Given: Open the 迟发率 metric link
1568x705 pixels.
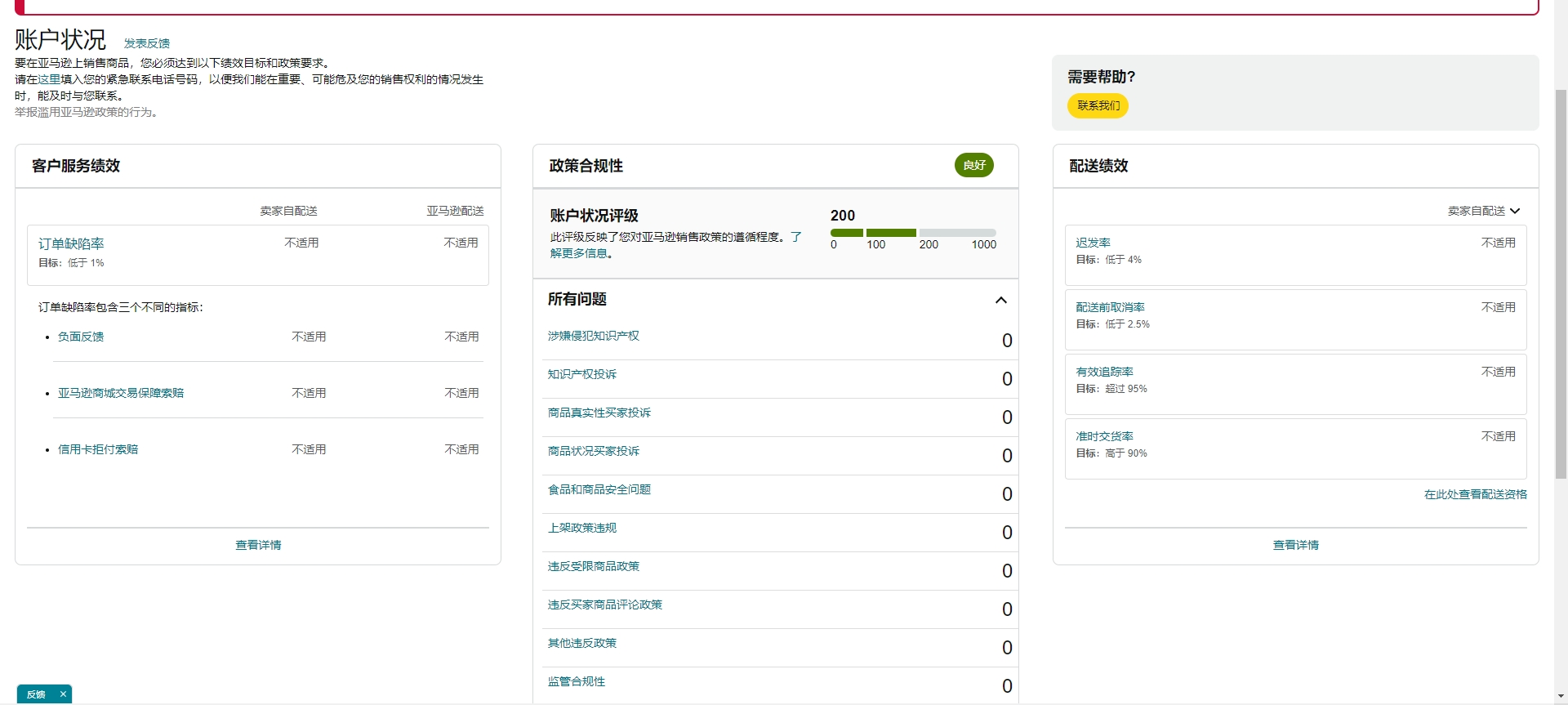Looking at the screenshot, I should coord(1093,243).
